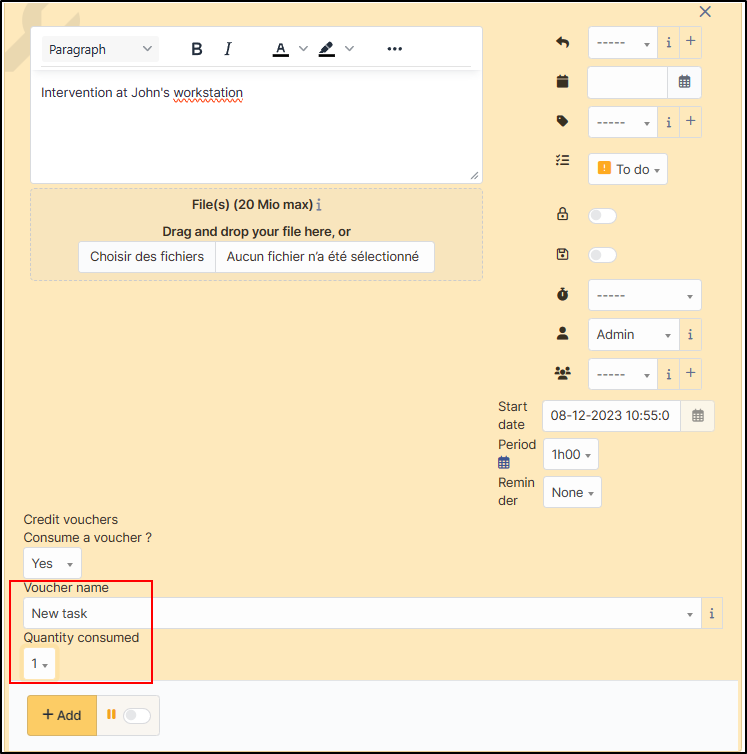Open the Consume a voucher Yes dropdown
Viewport: 747px width, 754px height.
coord(52,564)
